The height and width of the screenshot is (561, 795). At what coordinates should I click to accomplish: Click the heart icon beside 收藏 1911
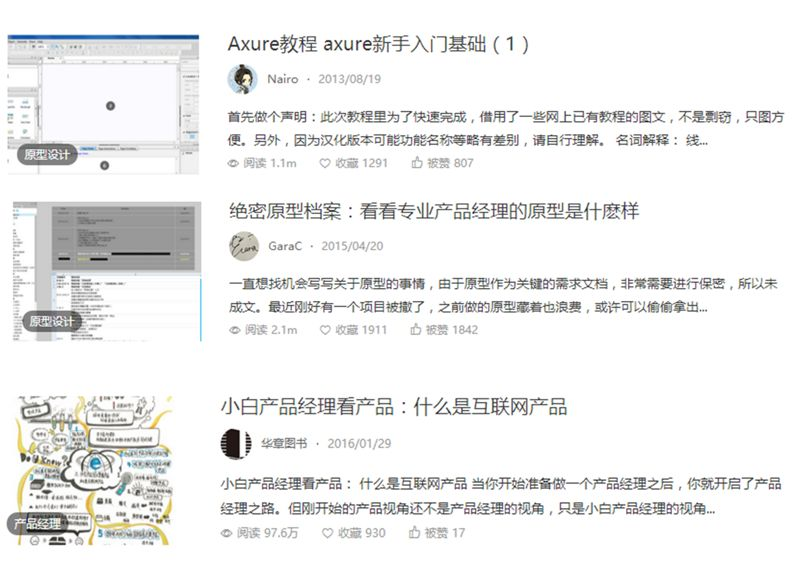point(326,330)
